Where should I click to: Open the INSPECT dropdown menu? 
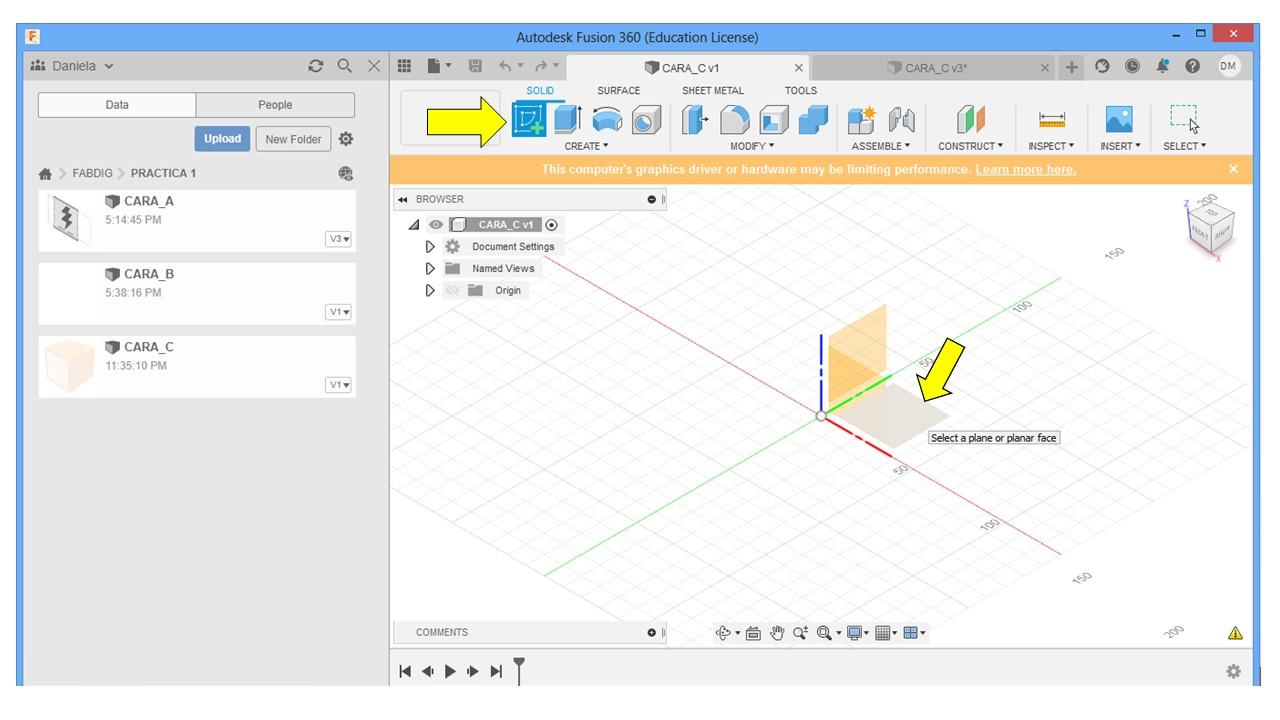[1053, 146]
